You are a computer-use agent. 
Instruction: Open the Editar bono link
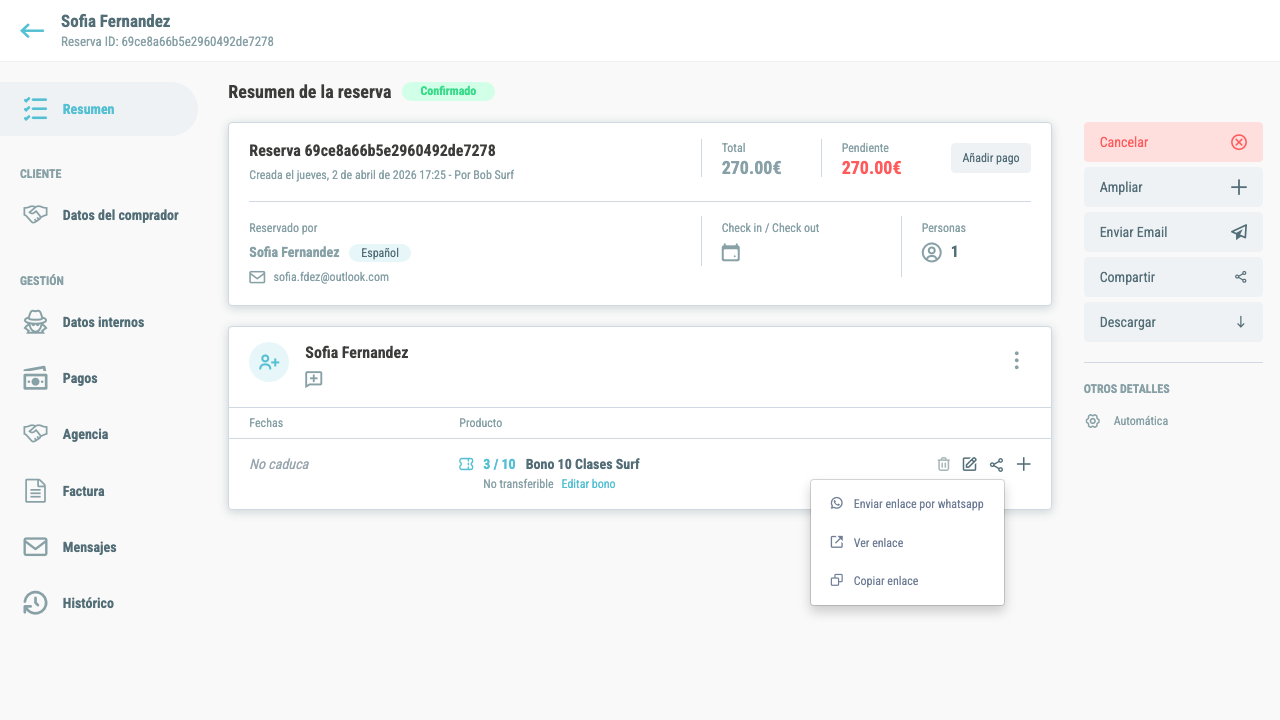coord(588,484)
